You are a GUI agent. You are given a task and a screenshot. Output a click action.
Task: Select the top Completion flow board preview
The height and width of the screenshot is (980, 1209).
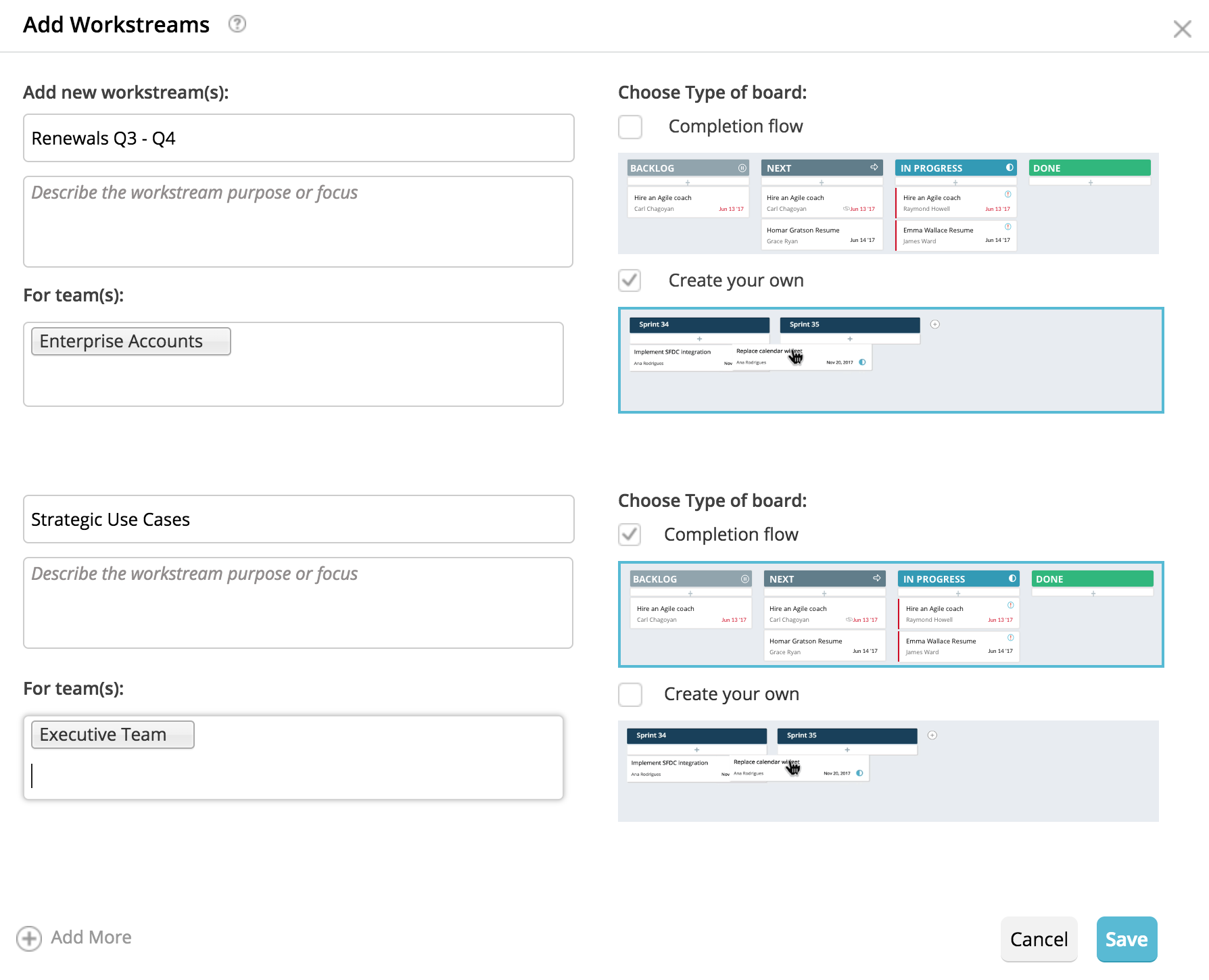point(888,203)
